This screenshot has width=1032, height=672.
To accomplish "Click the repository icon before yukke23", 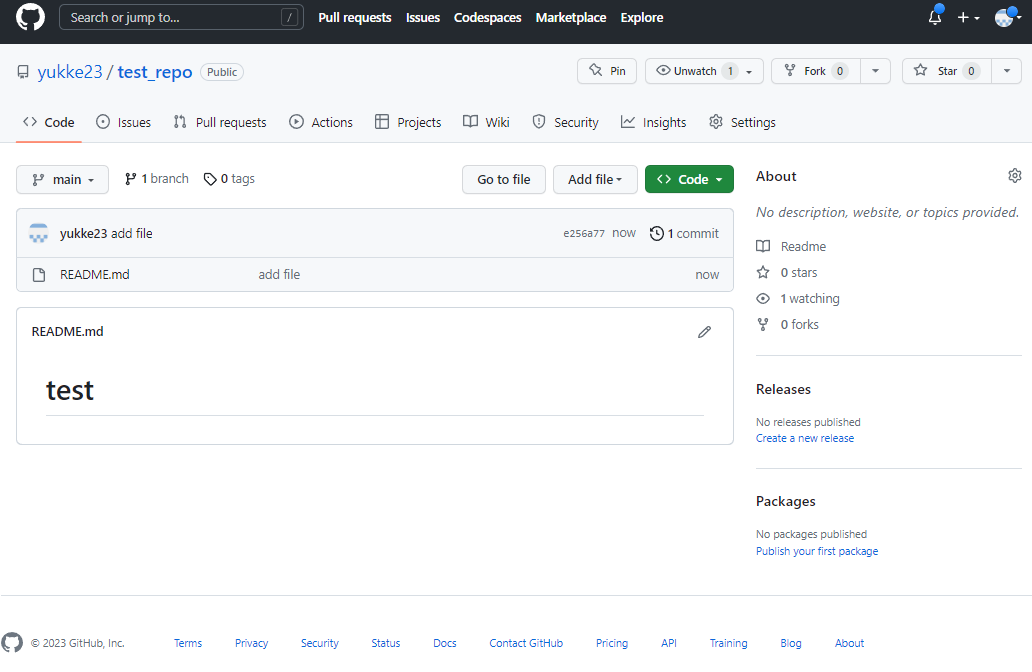I will click(x=23, y=72).
